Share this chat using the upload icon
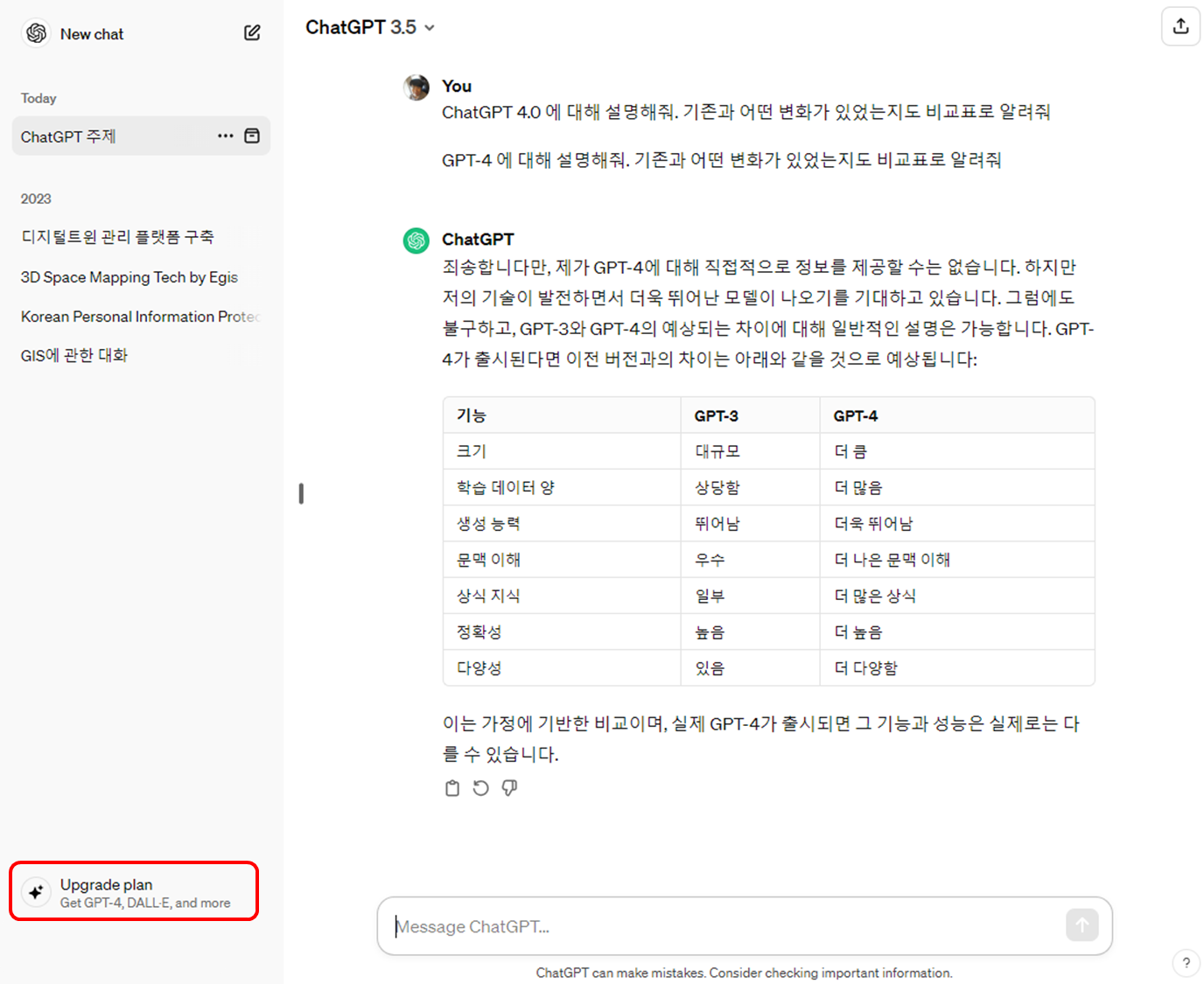 pyautogui.click(x=1180, y=26)
